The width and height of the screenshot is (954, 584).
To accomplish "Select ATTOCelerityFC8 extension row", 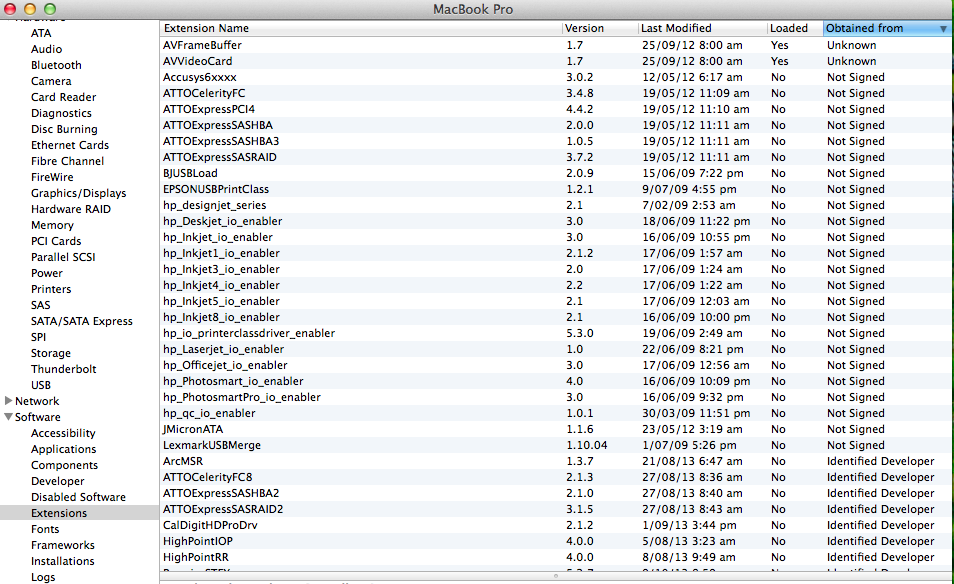I will [x=556, y=477].
